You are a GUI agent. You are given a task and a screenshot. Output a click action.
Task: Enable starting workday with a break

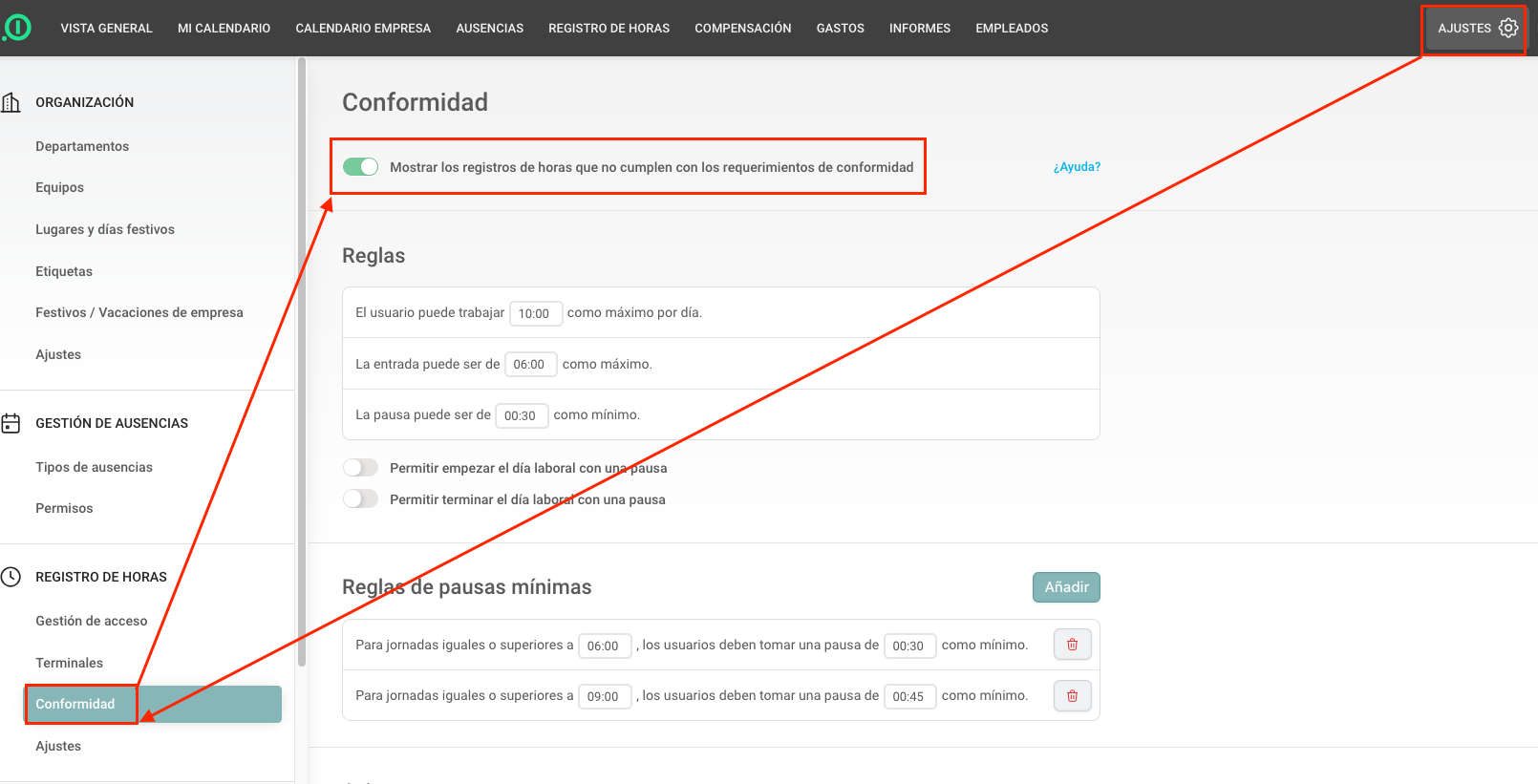pyautogui.click(x=360, y=468)
